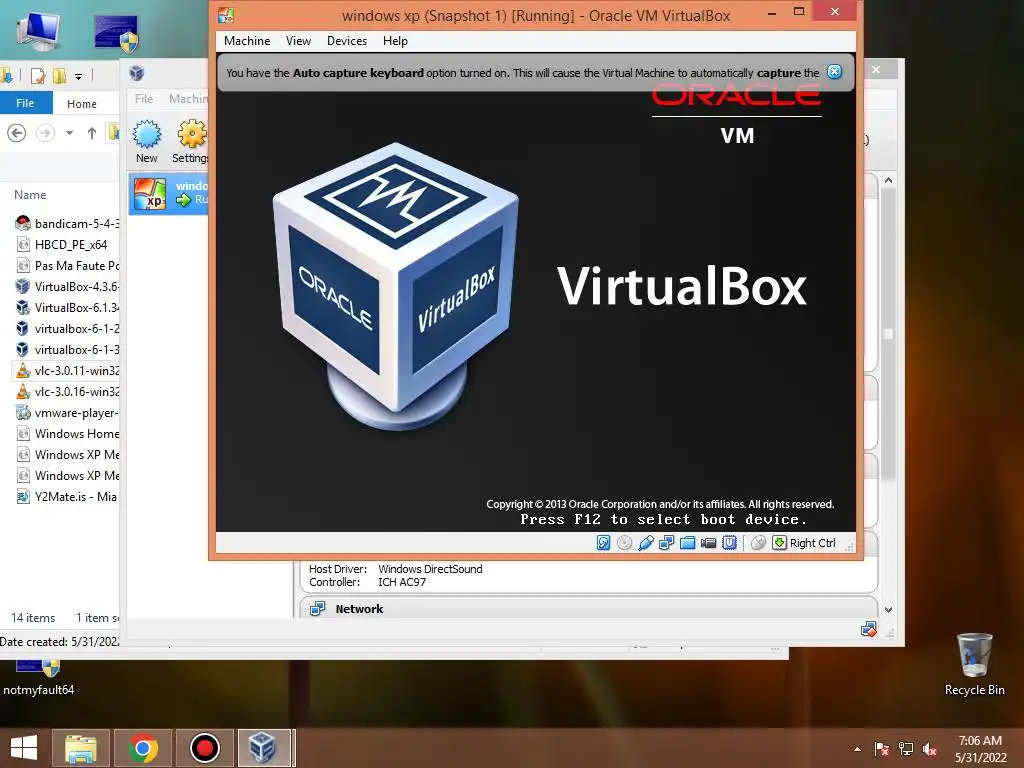Click the video capture indicator icon
Viewport: 1024px width, 768px height.
click(708, 543)
